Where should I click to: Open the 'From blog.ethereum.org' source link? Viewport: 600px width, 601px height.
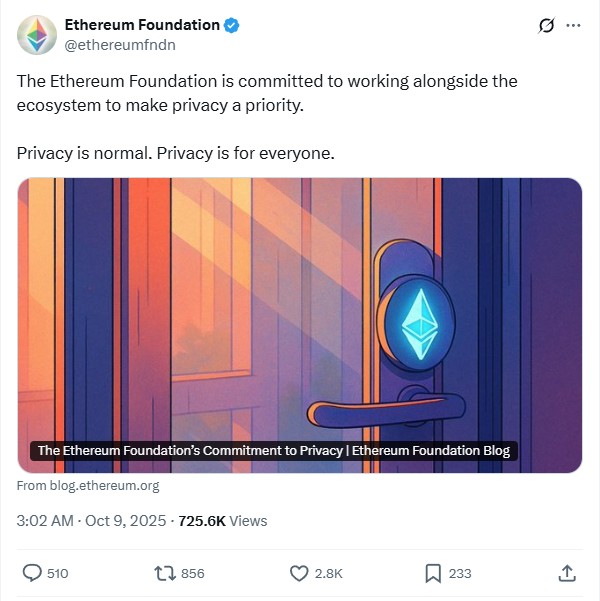88,486
